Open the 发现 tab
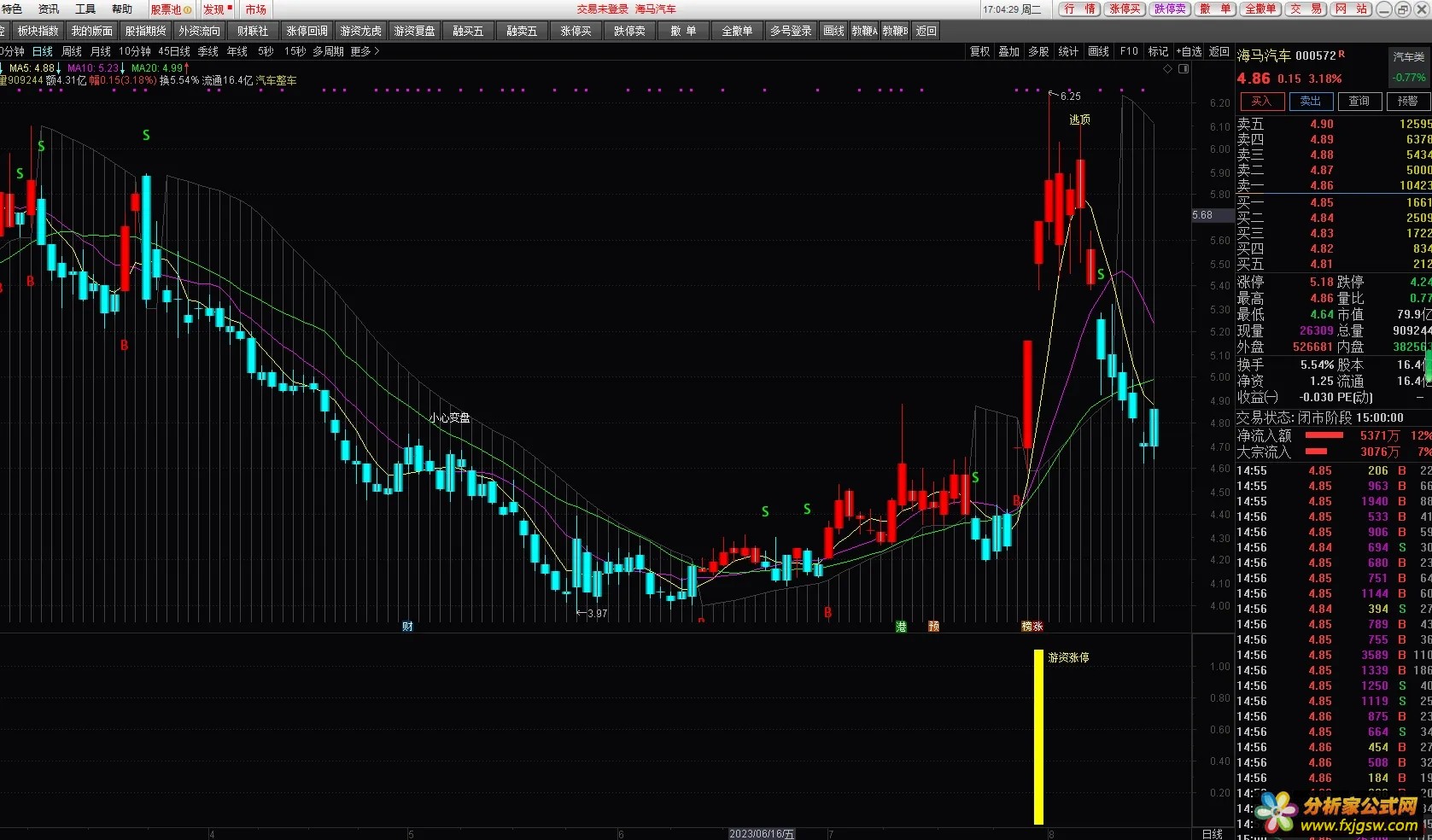Viewport: 1432px width, 840px height. pyautogui.click(x=218, y=9)
